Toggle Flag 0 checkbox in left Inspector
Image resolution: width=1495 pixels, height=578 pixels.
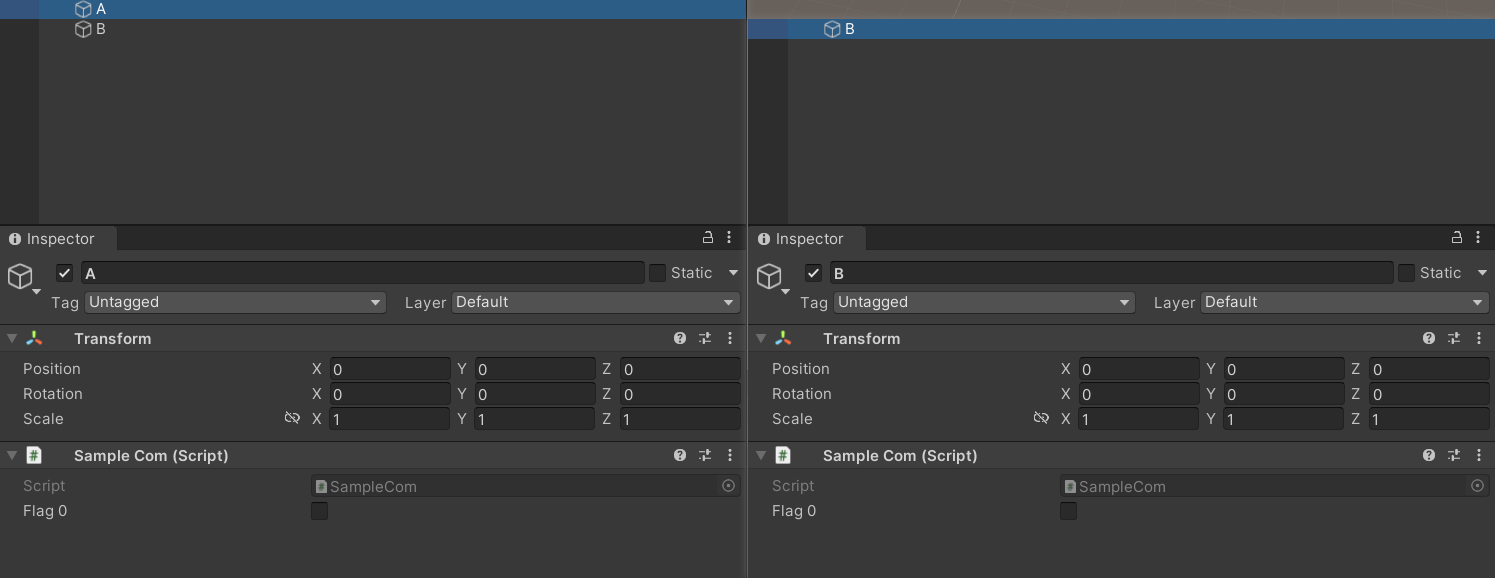tap(319, 511)
